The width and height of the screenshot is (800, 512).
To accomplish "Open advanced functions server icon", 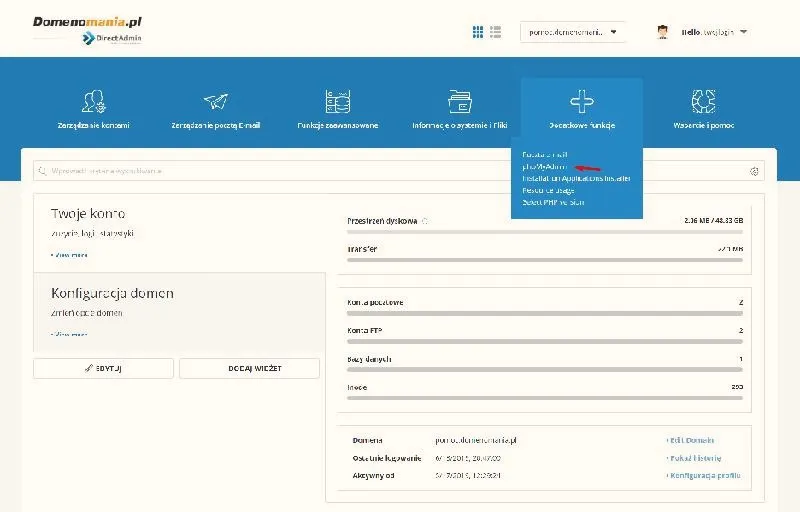I will [338, 101].
